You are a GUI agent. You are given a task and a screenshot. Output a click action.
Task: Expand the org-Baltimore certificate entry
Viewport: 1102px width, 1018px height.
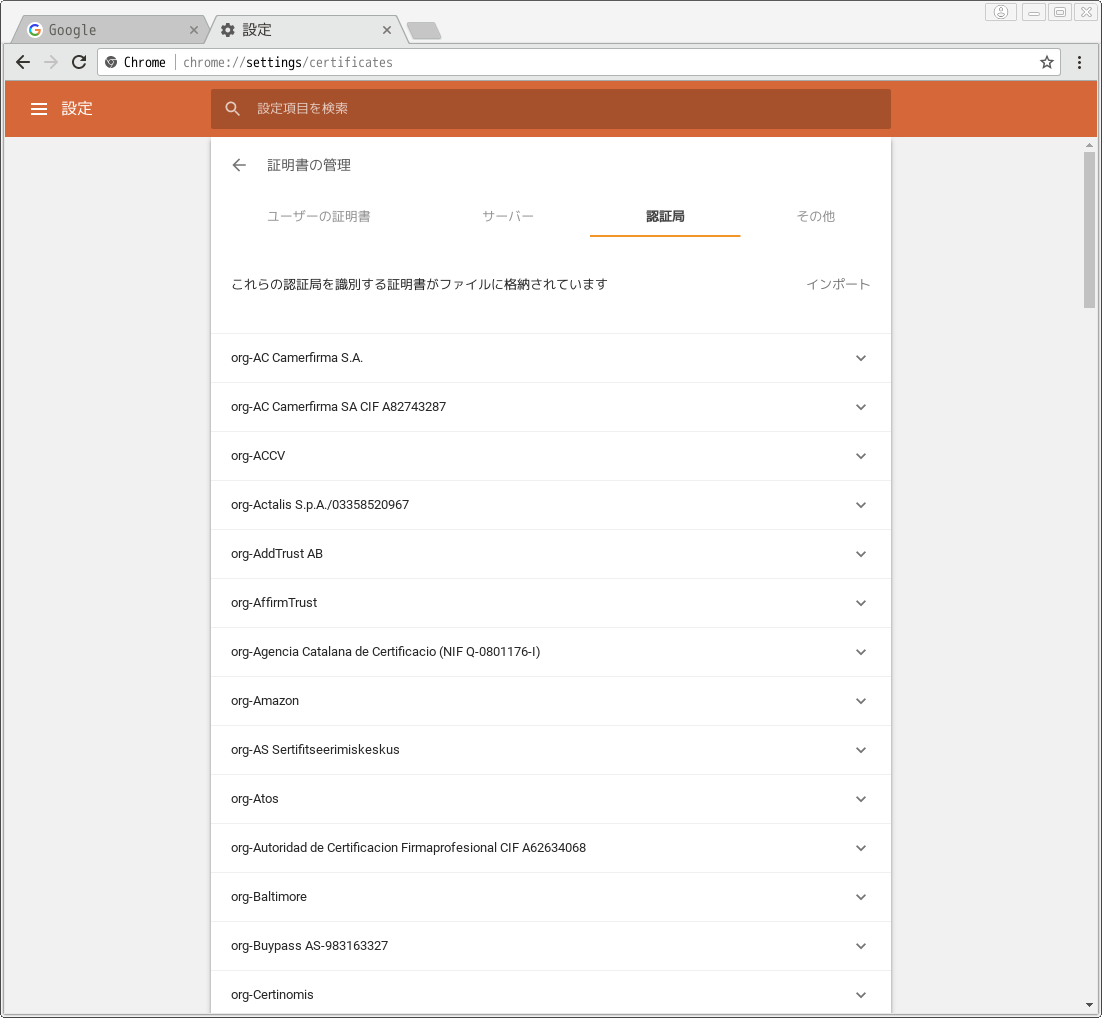pos(861,897)
